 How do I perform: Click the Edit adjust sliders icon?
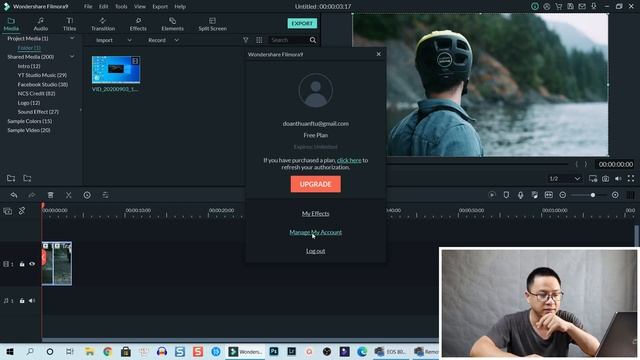click(105, 195)
